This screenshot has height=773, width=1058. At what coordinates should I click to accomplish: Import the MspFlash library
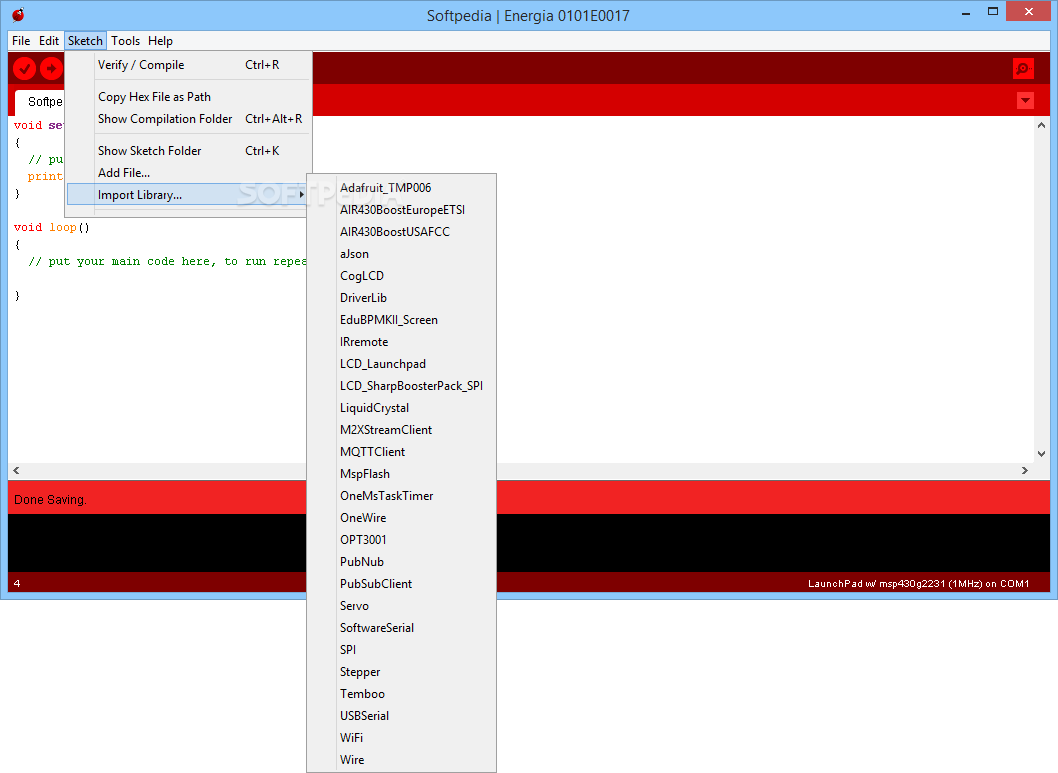[x=401, y=474]
